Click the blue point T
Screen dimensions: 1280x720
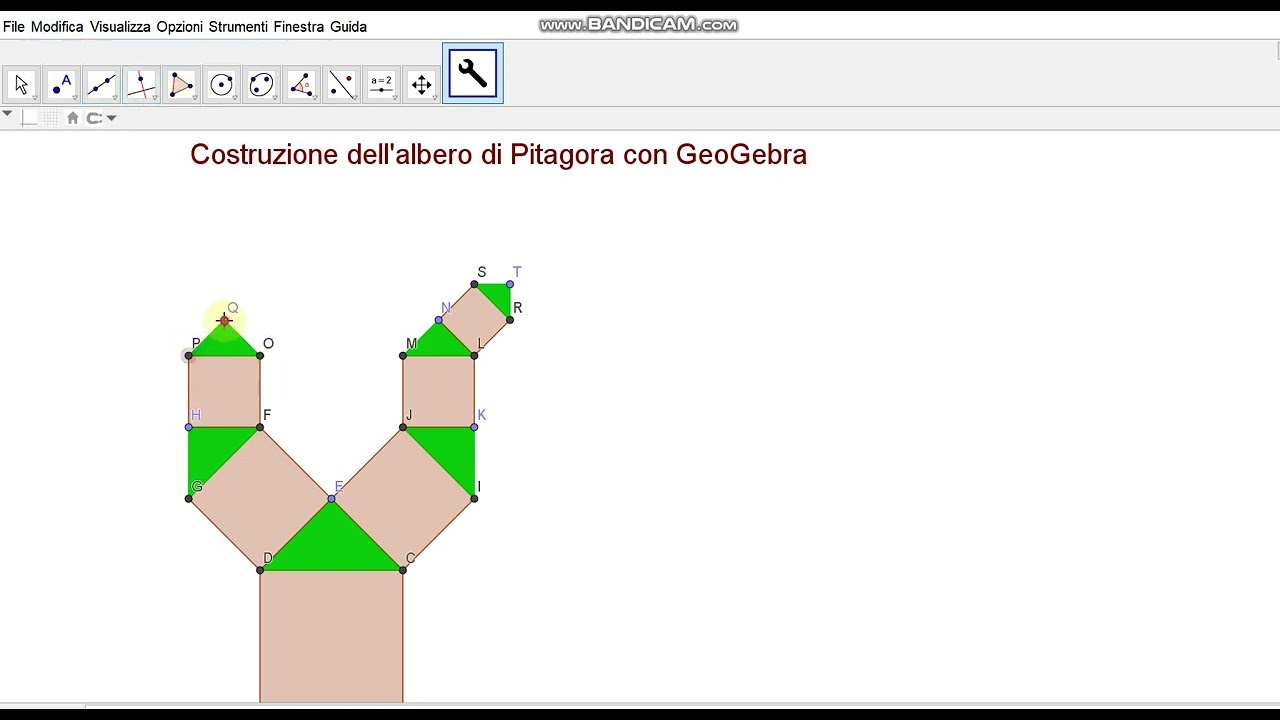pyautogui.click(x=510, y=284)
